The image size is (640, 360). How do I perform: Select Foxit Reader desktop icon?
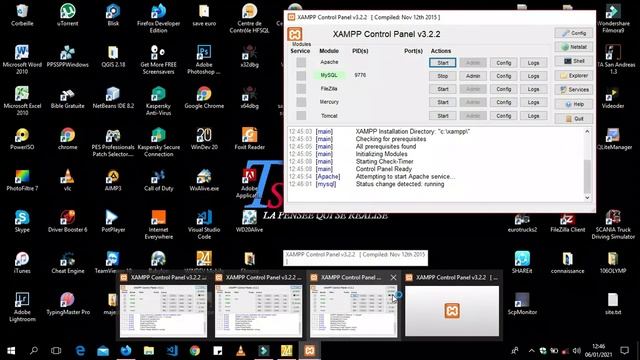pos(249,139)
